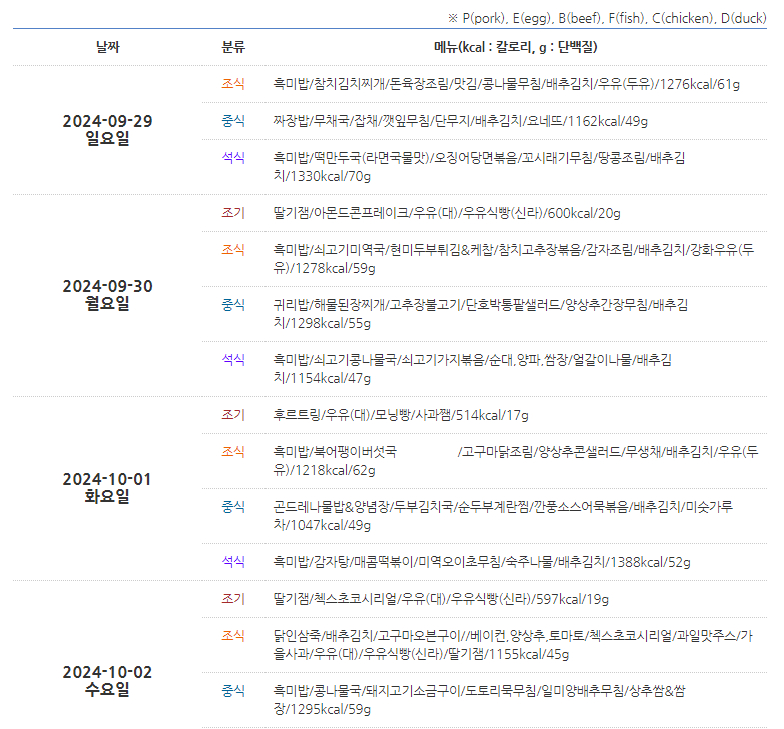Select the 2024-09-30 월요일 date cell
This screenshot has height=729, width=784.
point(106,295)
